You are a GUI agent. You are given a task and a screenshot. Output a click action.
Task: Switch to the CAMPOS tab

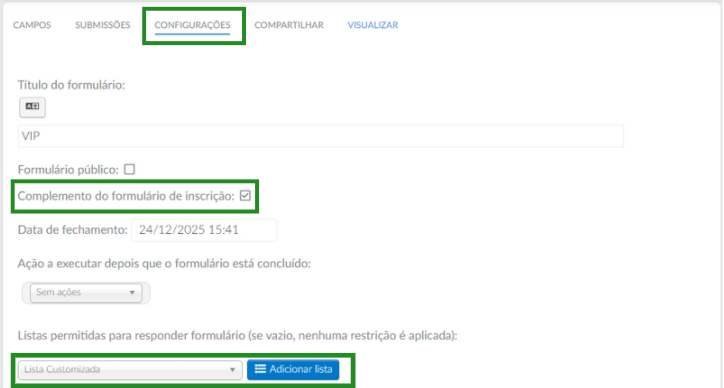click(32, 25)
